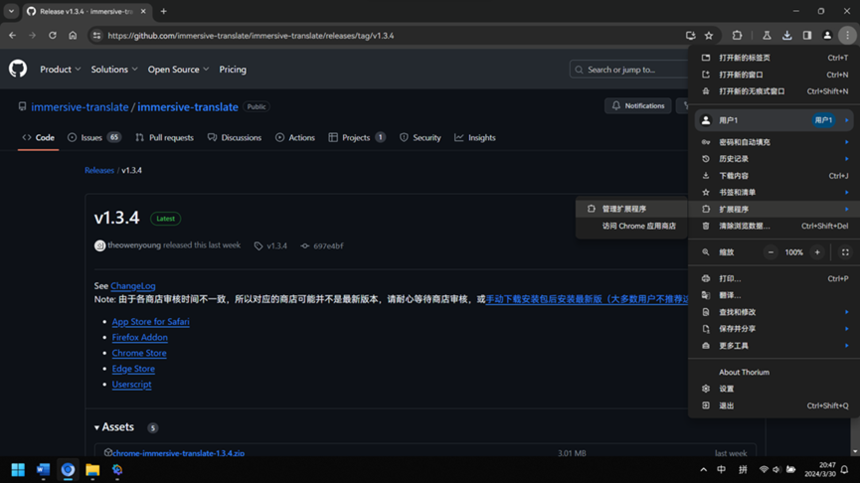Toggle the side panel icon in toolbar
The height and width of the screenshot is (483, 860).
pos(807,36)
